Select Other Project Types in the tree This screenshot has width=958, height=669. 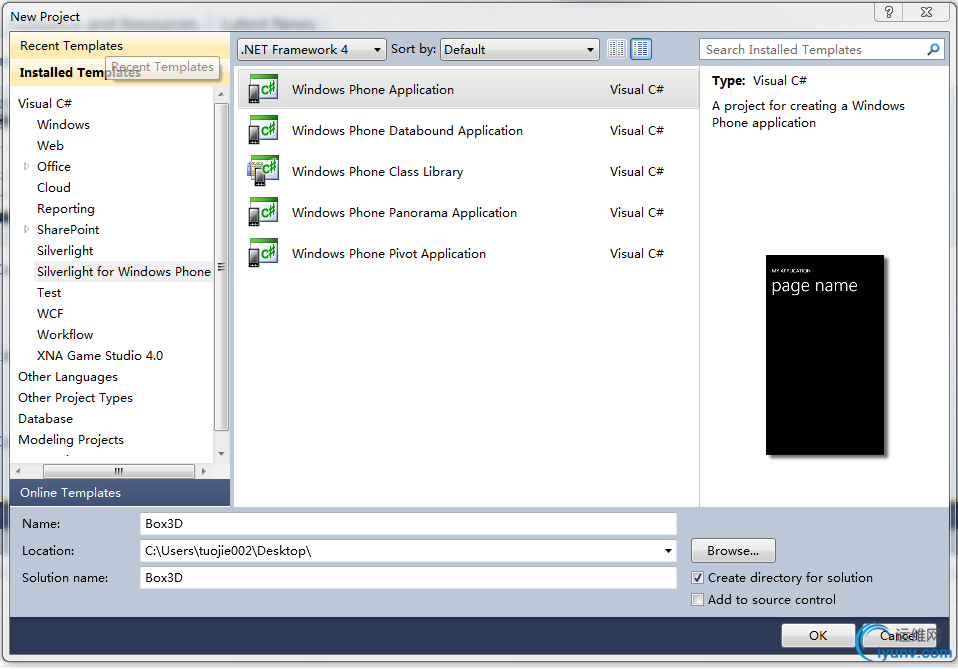[x=75, y=398]
